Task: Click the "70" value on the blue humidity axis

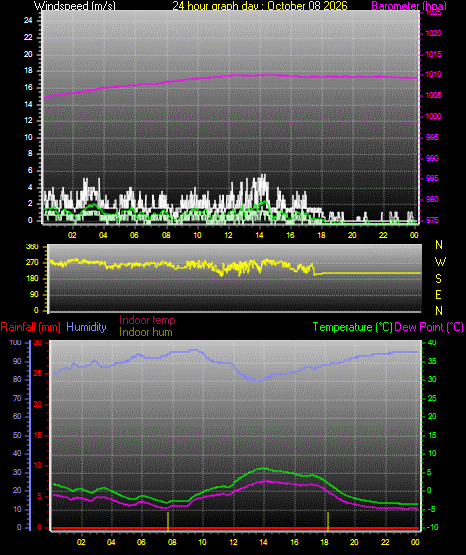Action: click(x=17, y=398)
